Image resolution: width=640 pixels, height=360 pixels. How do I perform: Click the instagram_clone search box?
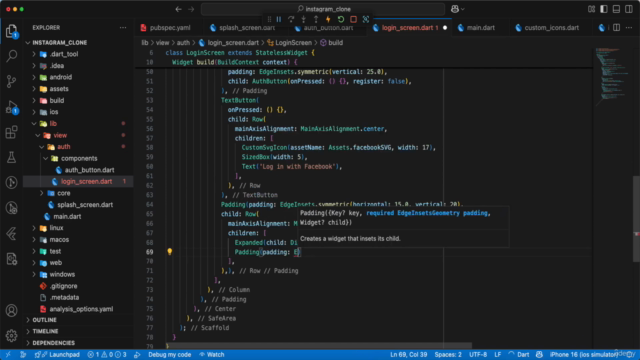[323, 9]
